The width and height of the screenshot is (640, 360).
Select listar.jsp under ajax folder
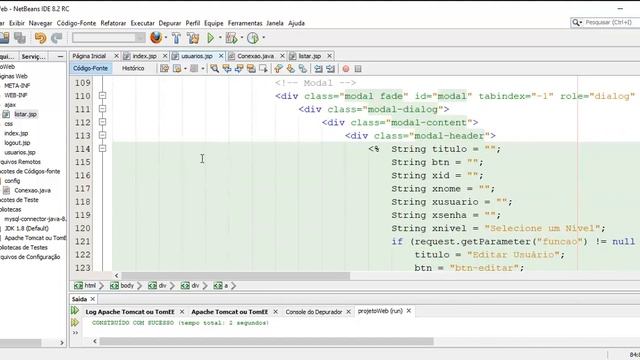click(25, 114)
